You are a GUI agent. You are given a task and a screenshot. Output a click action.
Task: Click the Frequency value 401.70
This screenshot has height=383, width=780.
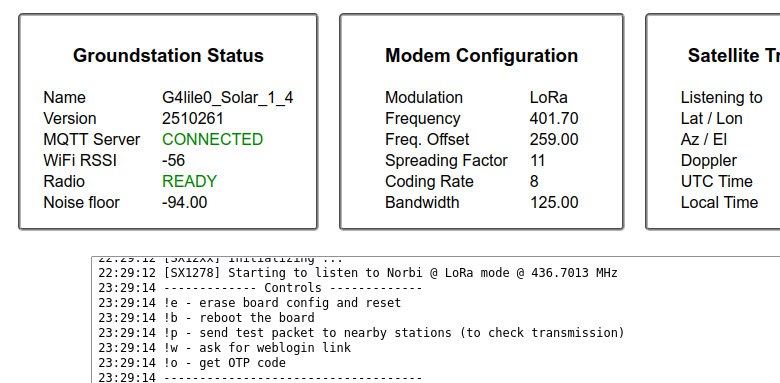[554, 118]
